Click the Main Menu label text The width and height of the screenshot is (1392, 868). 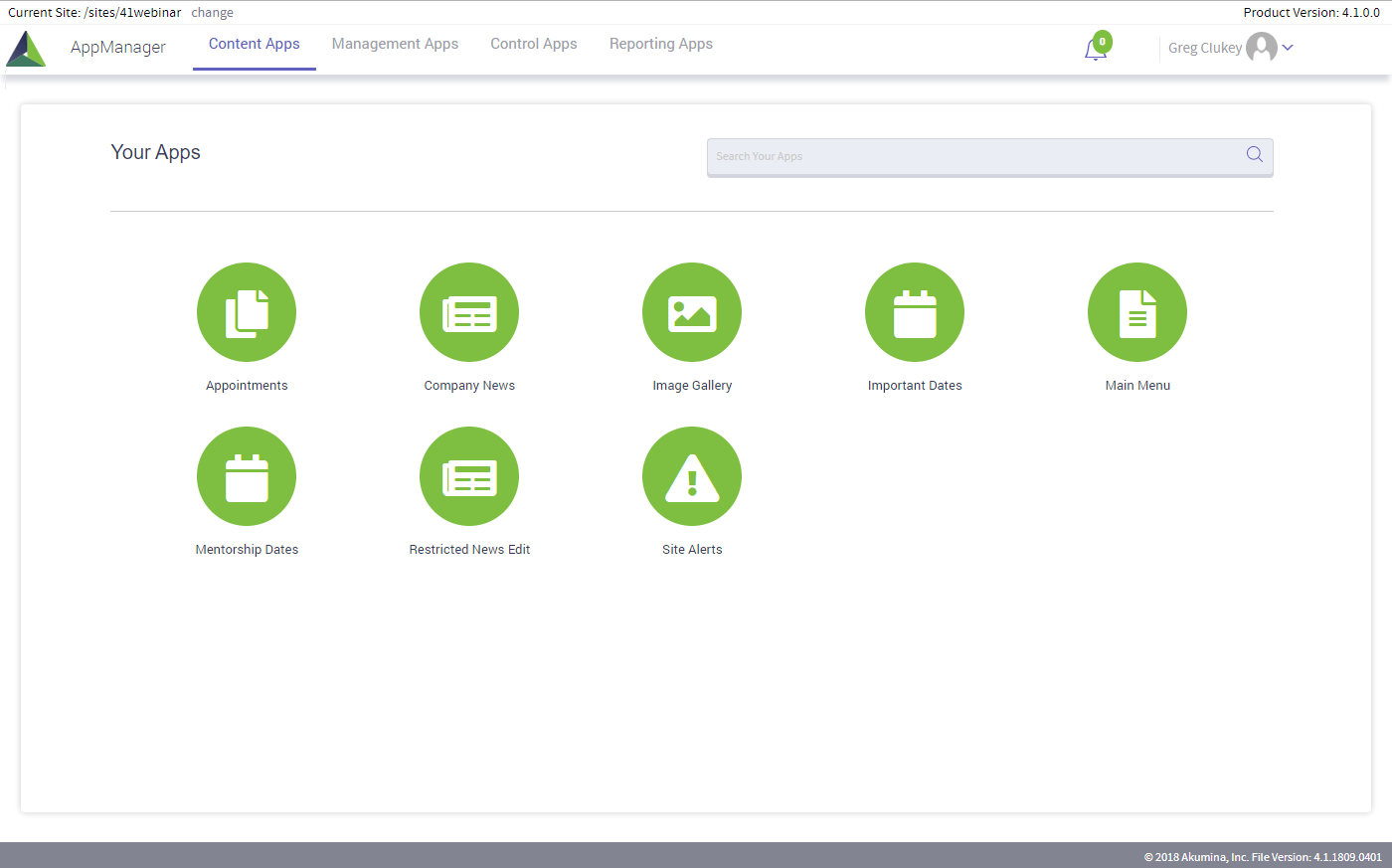[1137, 386]
